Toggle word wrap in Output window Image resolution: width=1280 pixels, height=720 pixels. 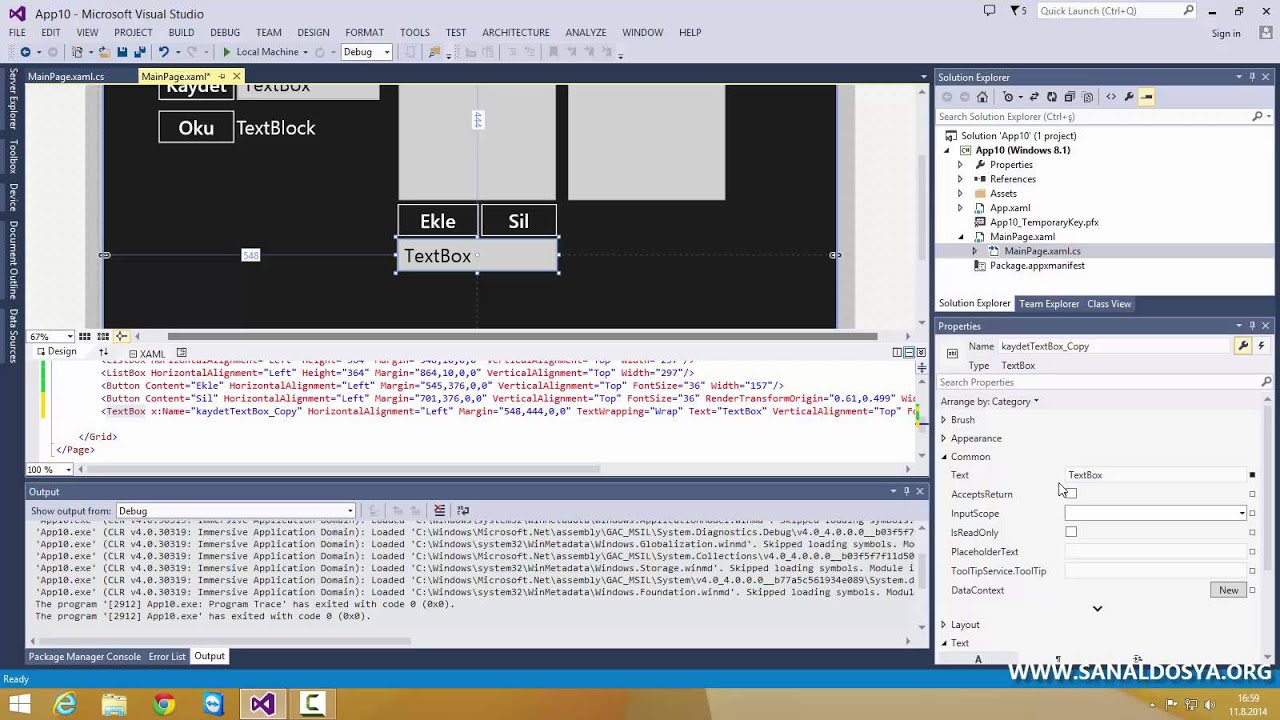pyautogui.click(x=462, y=511)
